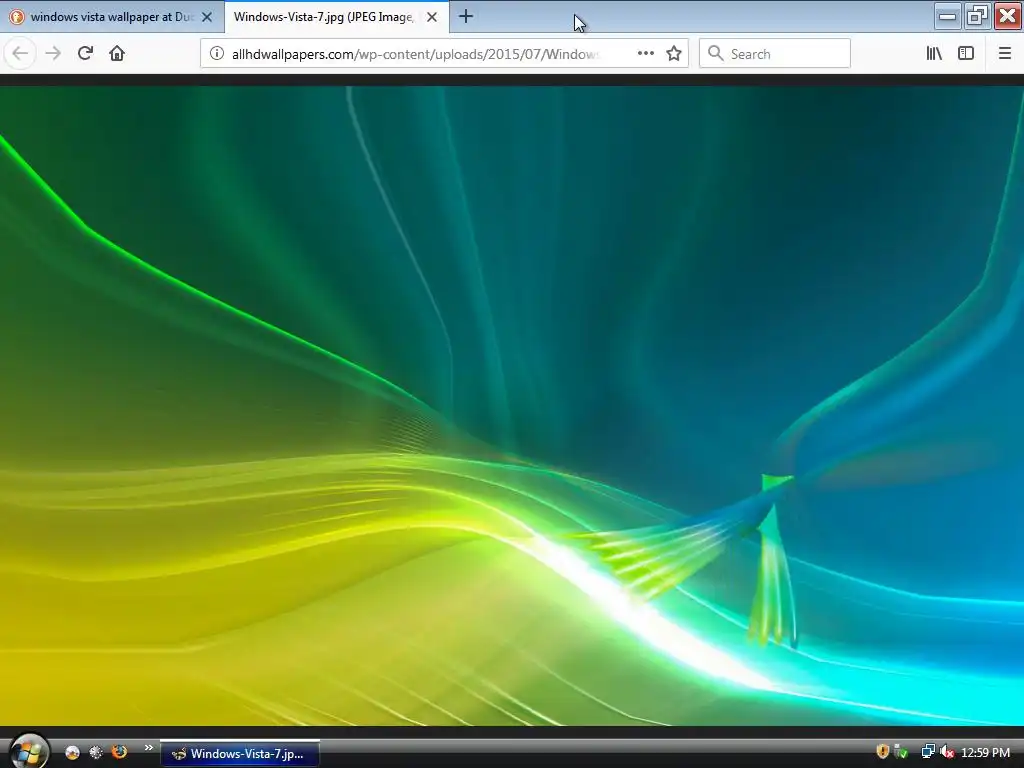Launch the second Quick Launch gear-like icon
Image resolution: width=1024 pixels, height=768 pixels.
point(96,753)
